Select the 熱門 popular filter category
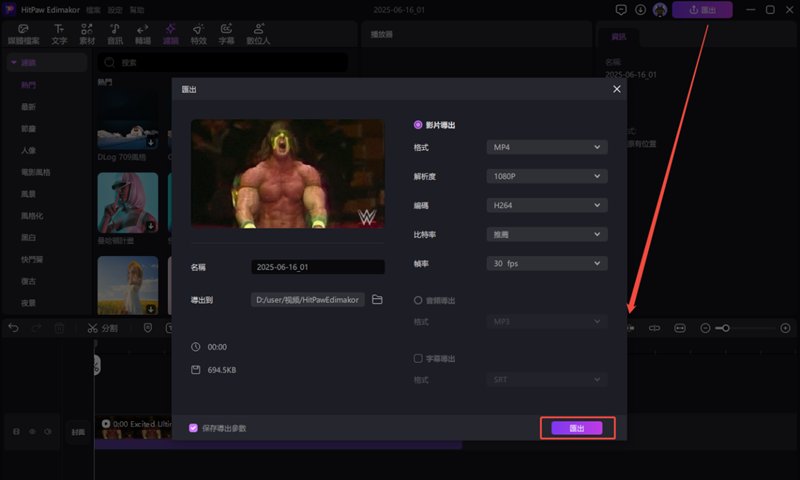 coord(29,85)
